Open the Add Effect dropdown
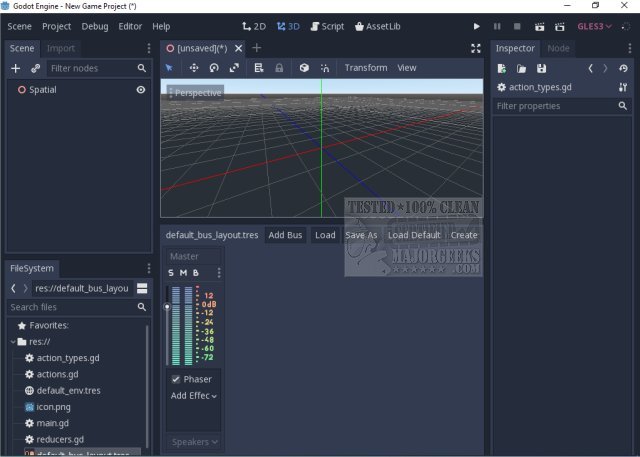The width and height of the screenshot is (640, 457). pyautogui.click(x=194, y=396)
